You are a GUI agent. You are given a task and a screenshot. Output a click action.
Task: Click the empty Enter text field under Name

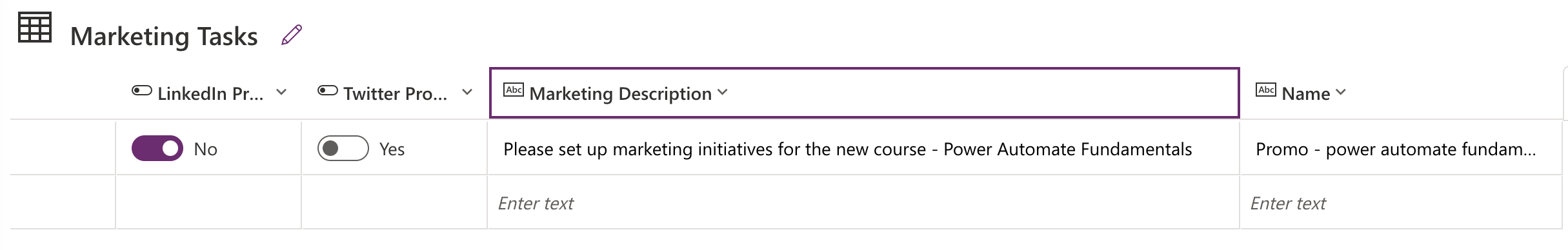point(1401,202)
